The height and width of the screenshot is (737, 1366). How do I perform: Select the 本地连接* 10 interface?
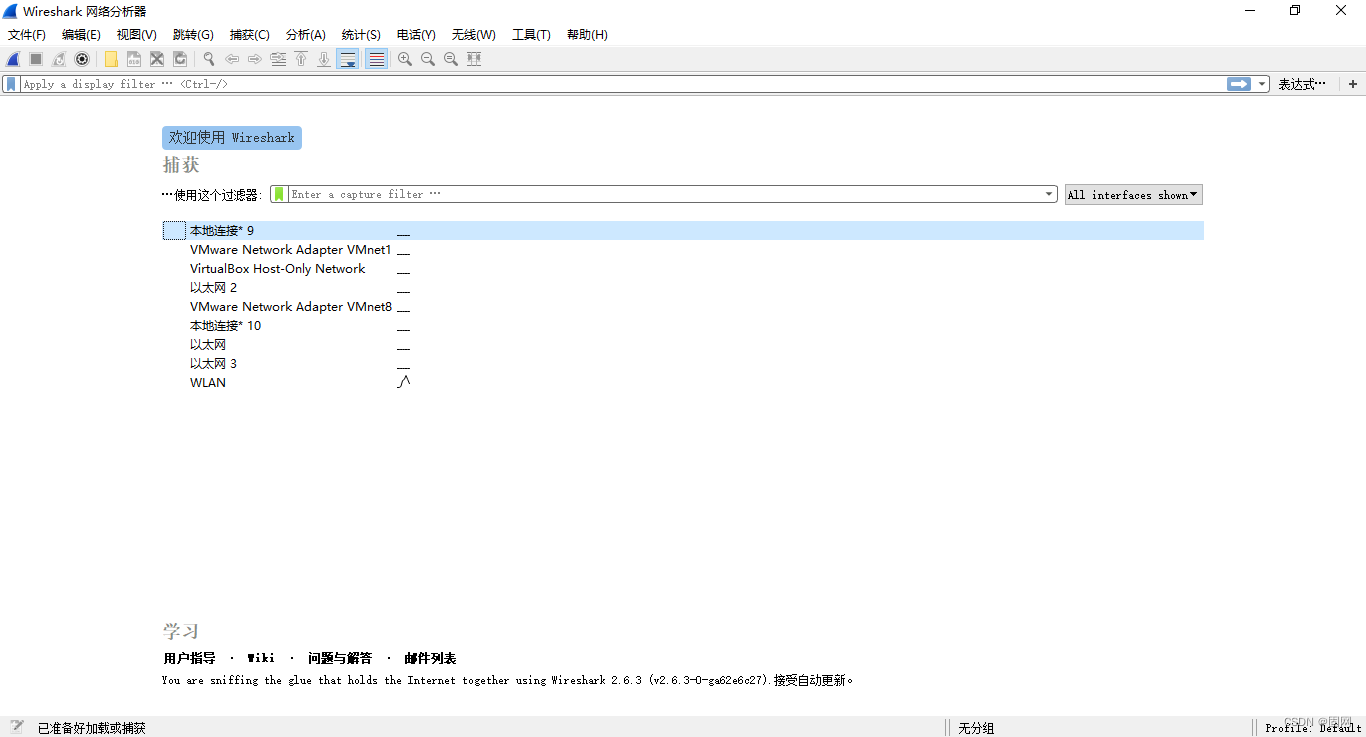point(225,326)
